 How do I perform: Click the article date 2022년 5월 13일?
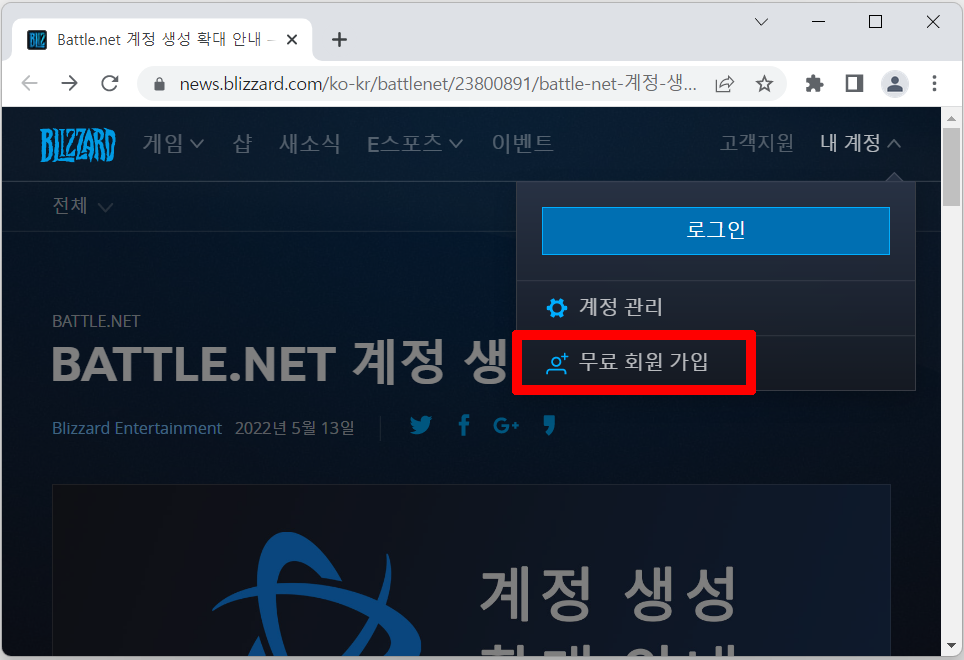(x=294, y=428)
